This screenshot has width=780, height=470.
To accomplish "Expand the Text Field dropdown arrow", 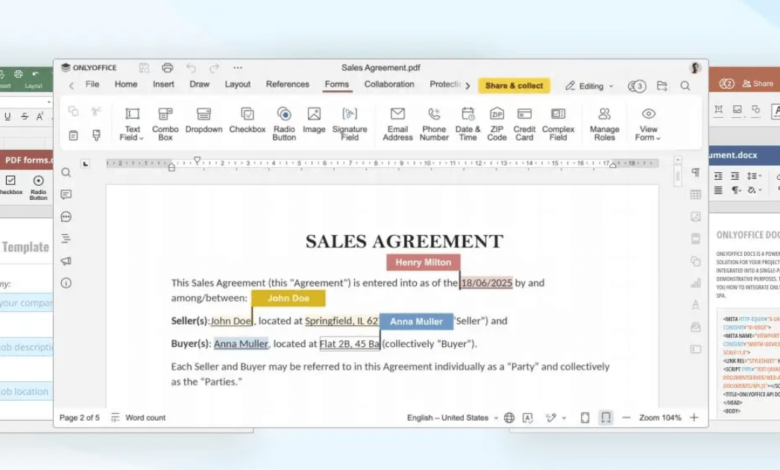I will click(x=142, y=138).
